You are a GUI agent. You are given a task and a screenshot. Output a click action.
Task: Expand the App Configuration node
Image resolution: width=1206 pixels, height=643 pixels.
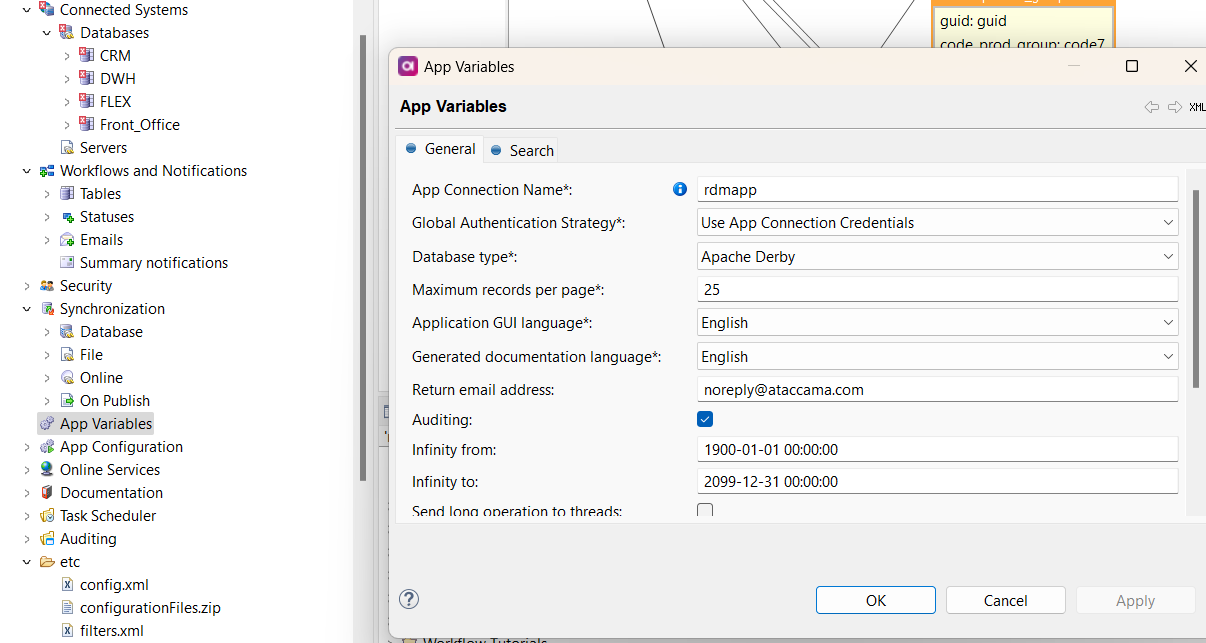click(x=26, y=447)
